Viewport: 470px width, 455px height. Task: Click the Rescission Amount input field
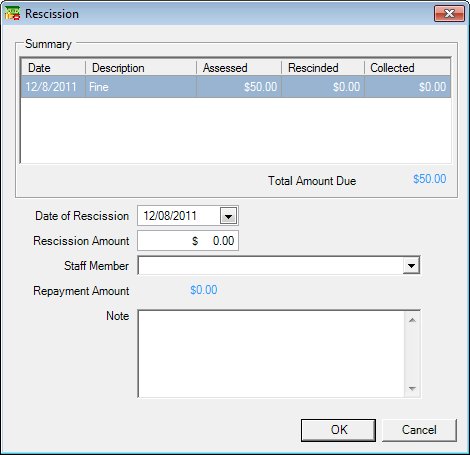pos(188,240)
